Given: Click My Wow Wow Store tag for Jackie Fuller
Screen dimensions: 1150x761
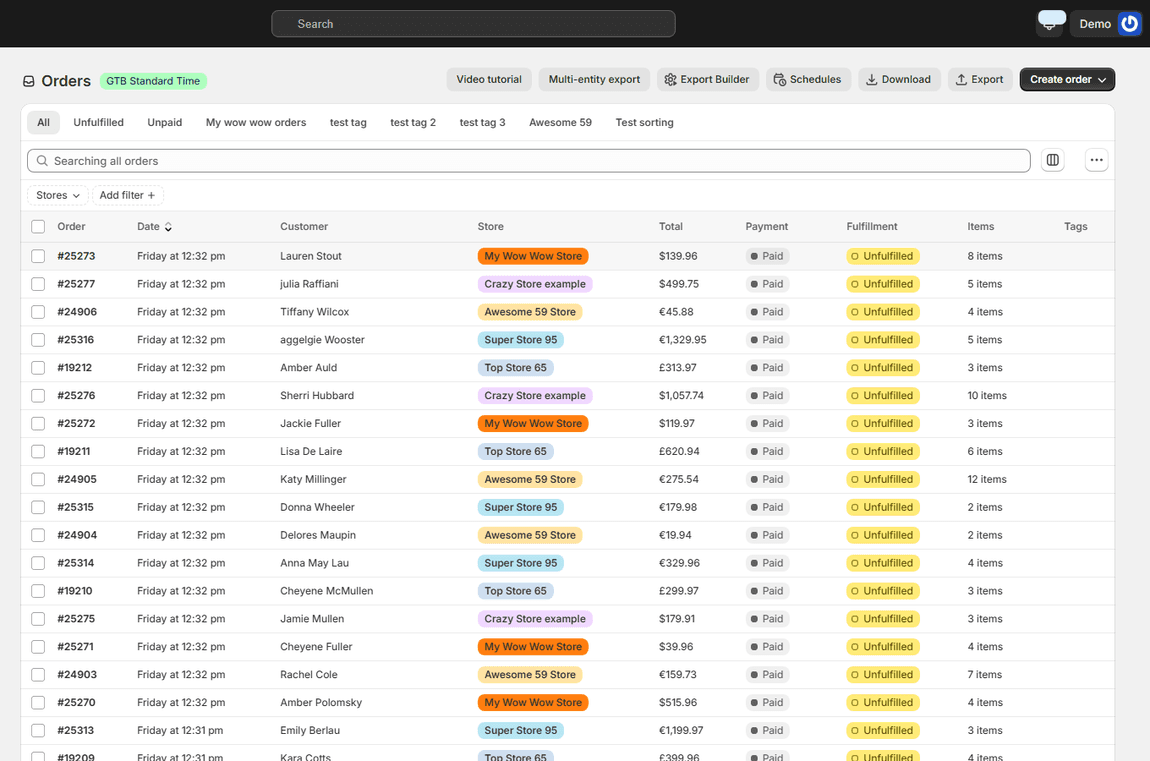Looking at the screenshot, I should point(533,423).
